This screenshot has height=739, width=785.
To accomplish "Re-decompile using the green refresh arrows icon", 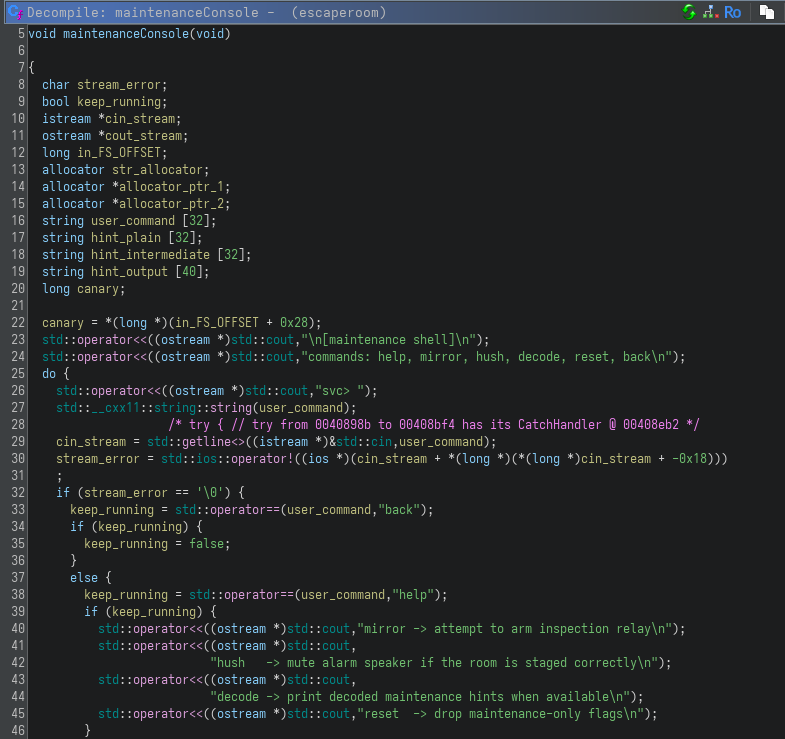I will coord(689,12).
